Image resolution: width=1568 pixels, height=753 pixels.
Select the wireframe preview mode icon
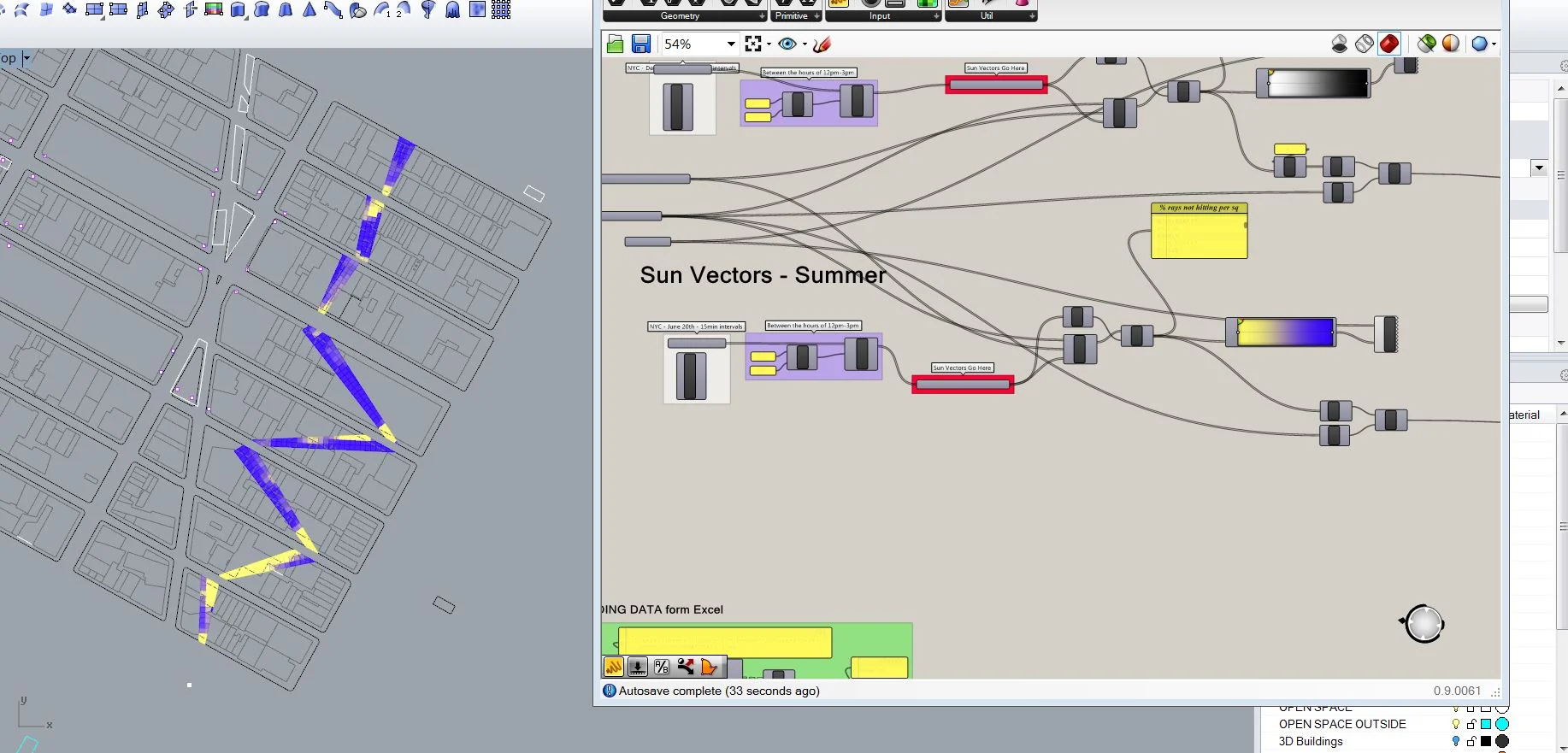[x=1365, y=44]
